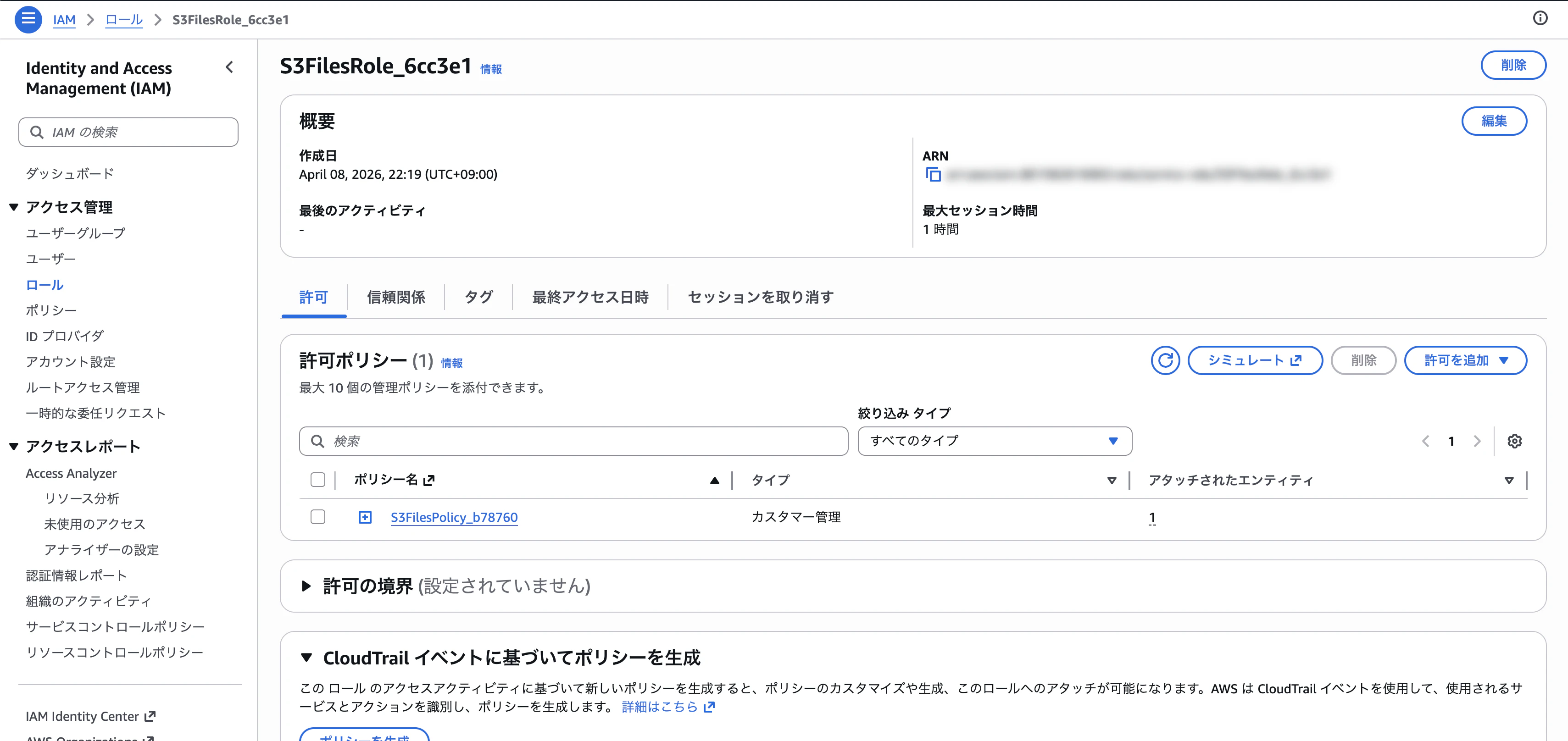Sort by ポリシー名 ascending arrow
Image resolution: width=1568 pixels, height=741 pixels.
[x=715, y=481]
